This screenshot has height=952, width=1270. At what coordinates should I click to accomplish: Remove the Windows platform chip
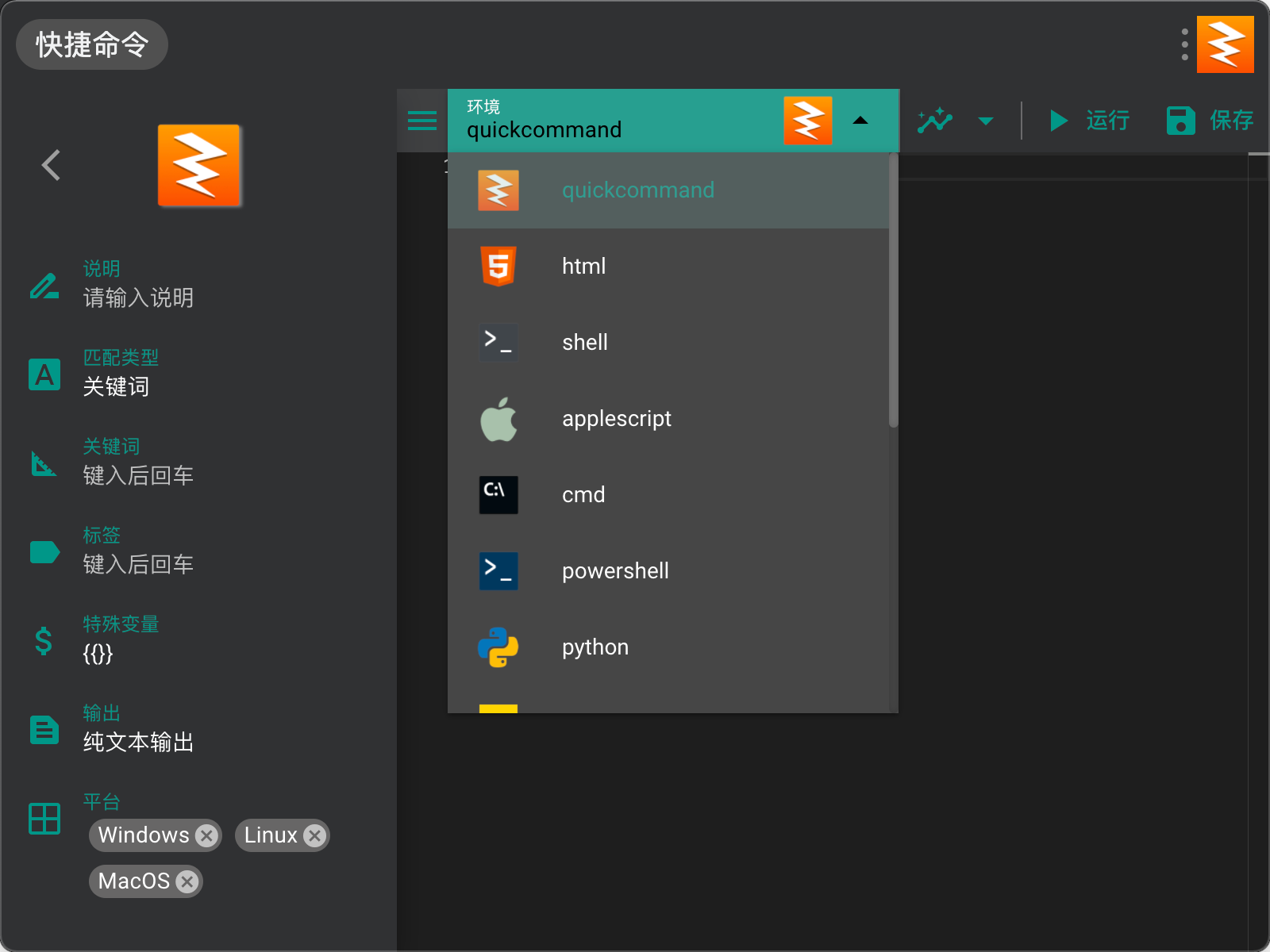[206, 835]
